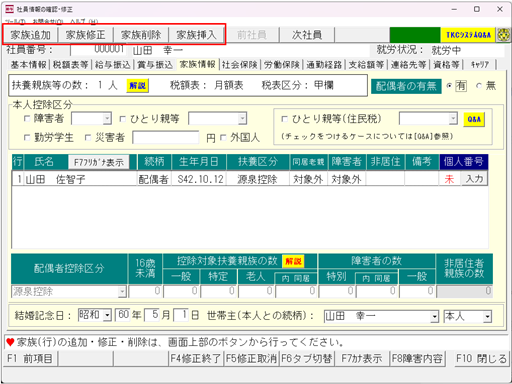Switch to the 資格等 tab
512x384 pixels.
[x=446, y=65]
